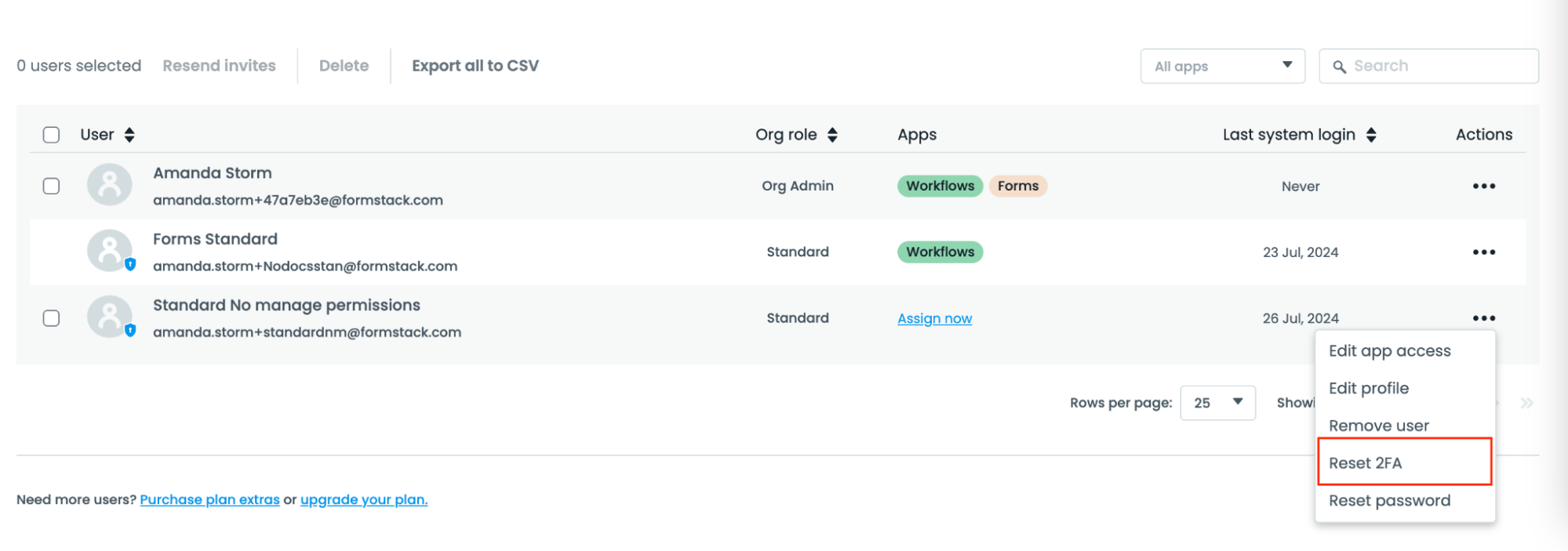Close actions menu via third row's dots
Viewport: 1568px width, 551px height.
pos(1483,318)
